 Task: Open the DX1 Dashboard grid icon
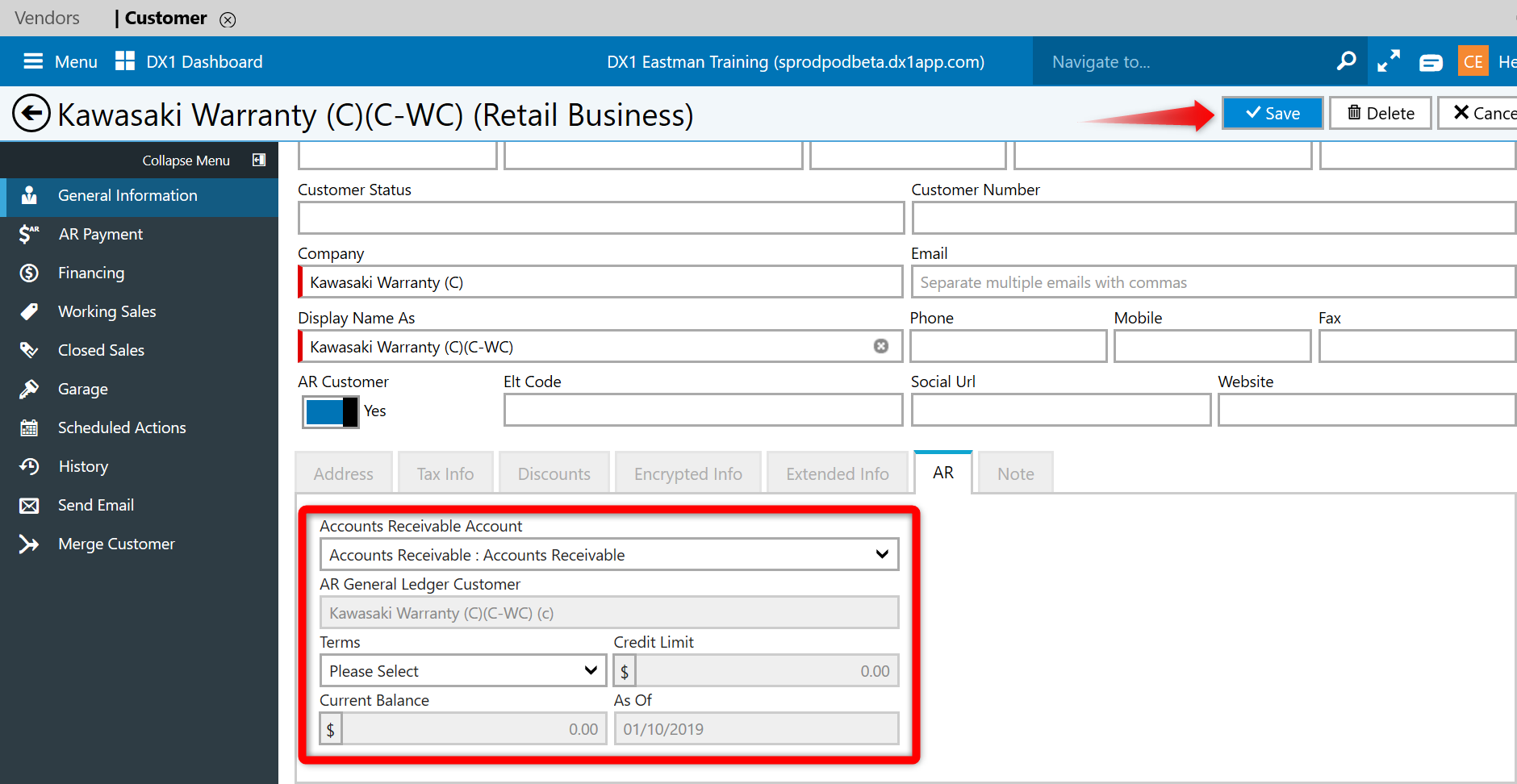pos(125,61)
